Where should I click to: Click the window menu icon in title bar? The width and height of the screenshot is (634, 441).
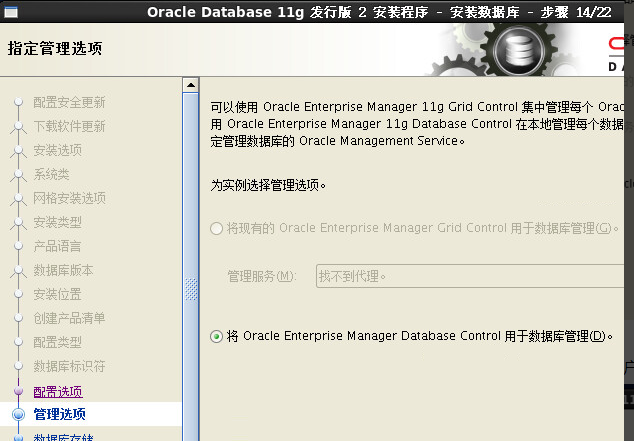(11, 13)
